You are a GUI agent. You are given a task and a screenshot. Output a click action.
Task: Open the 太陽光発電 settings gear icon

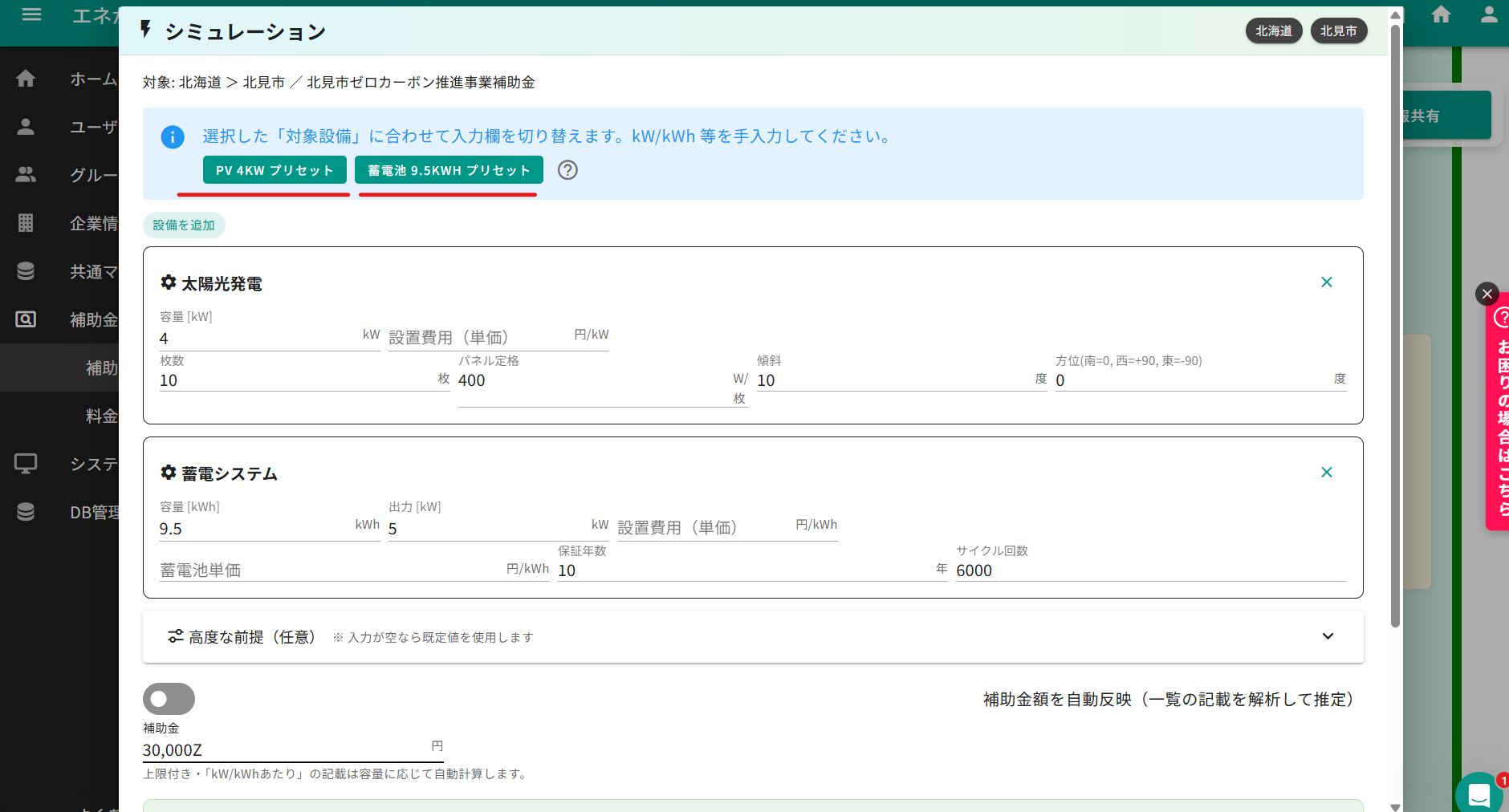click(169, 282)
